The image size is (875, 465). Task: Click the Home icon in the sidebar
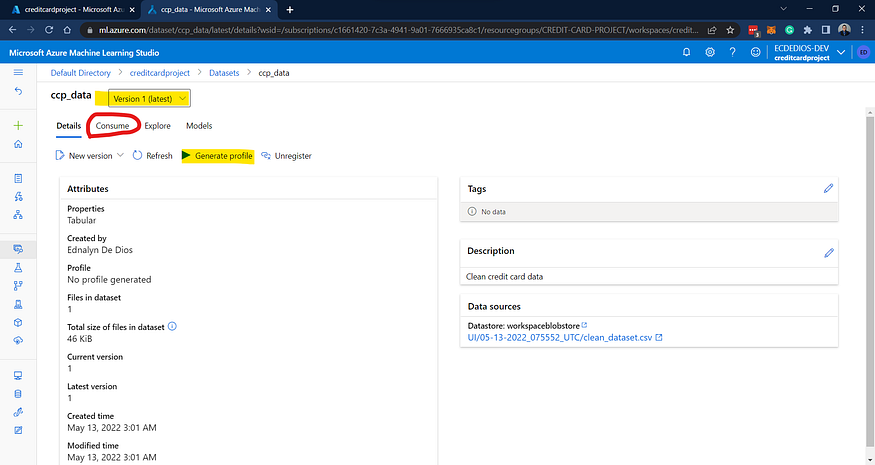(x=18, y=144)
